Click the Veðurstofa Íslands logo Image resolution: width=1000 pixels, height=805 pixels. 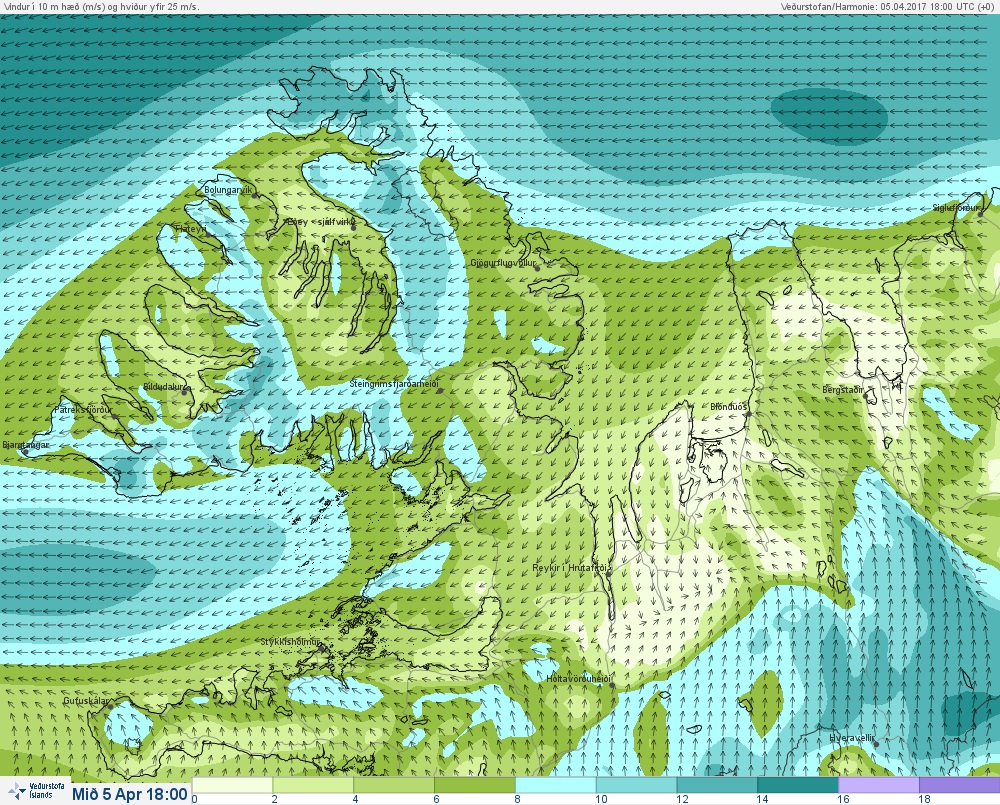(x=35, y=791)
